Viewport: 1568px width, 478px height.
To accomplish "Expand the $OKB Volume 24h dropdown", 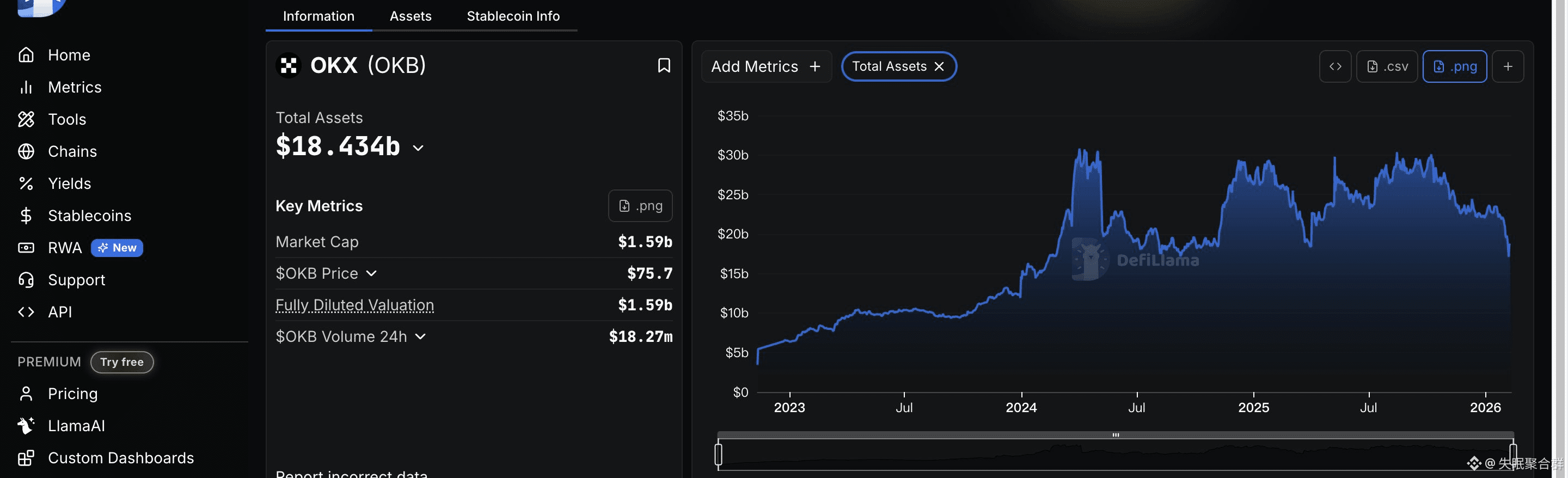I will point(420,336).
